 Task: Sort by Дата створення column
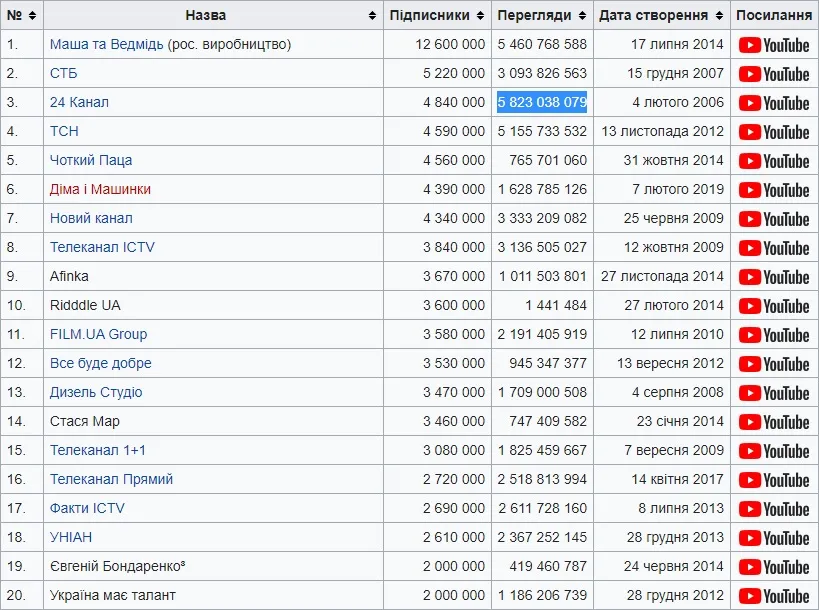click(x=719, y=16)
